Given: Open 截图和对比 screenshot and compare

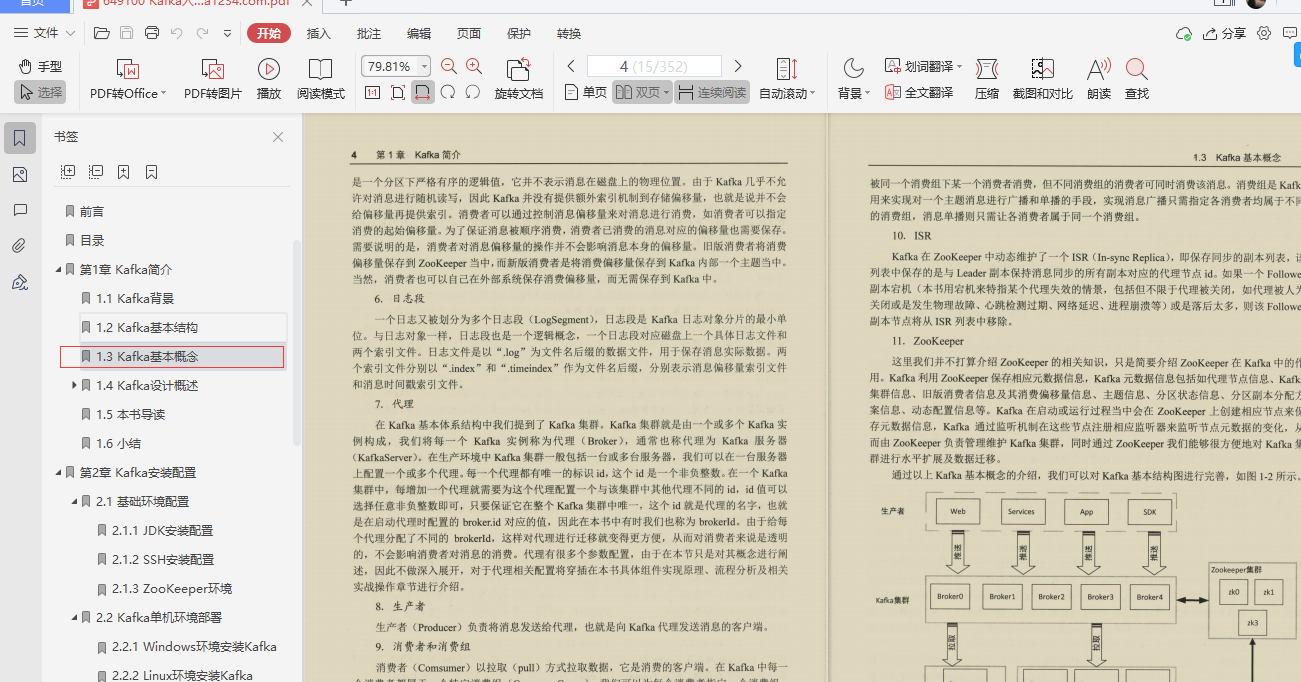Looking at the screenshot, I should tap(1043, 79).
